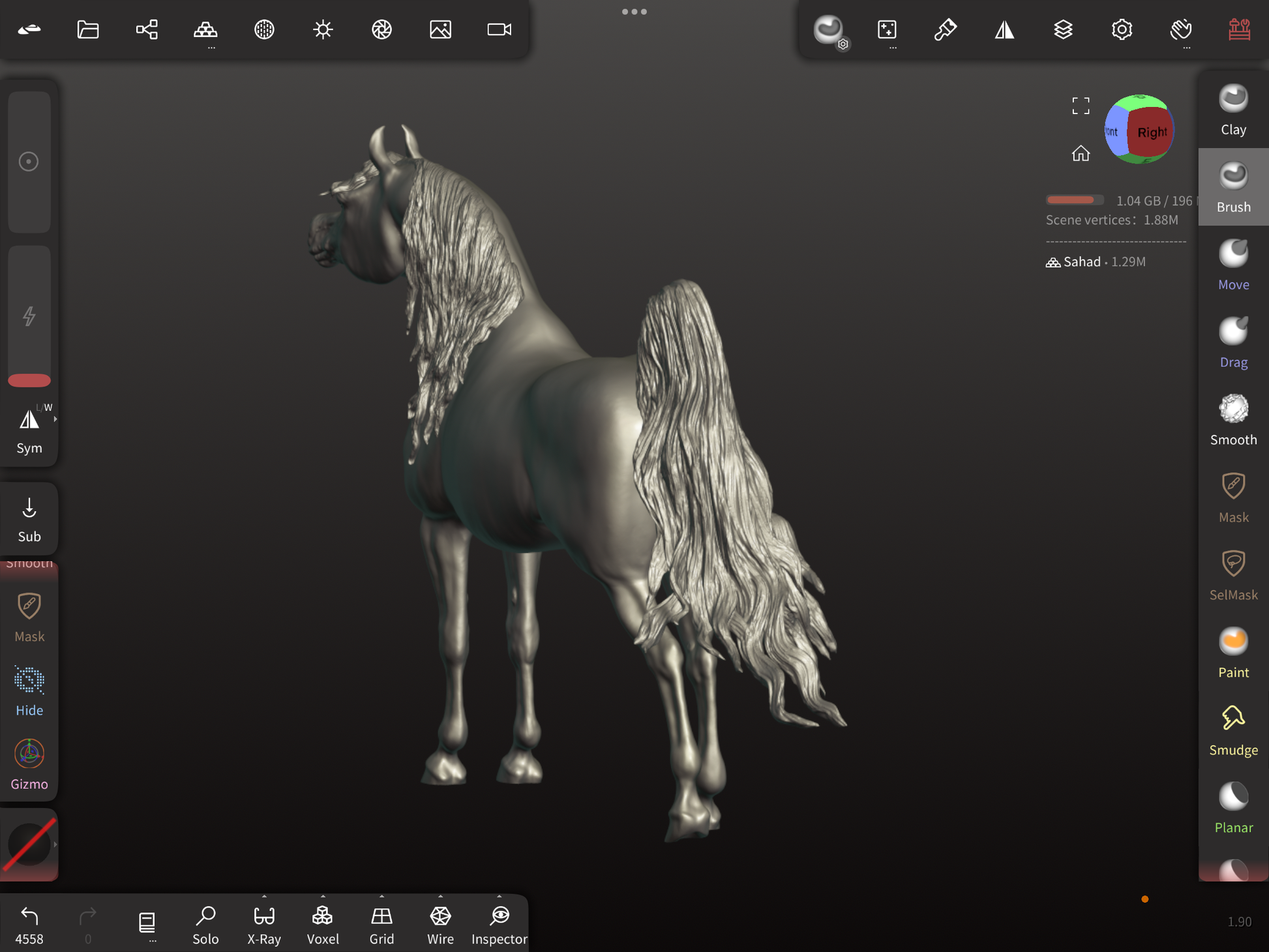Expand the symmetry options arrow

pos(55,419)
